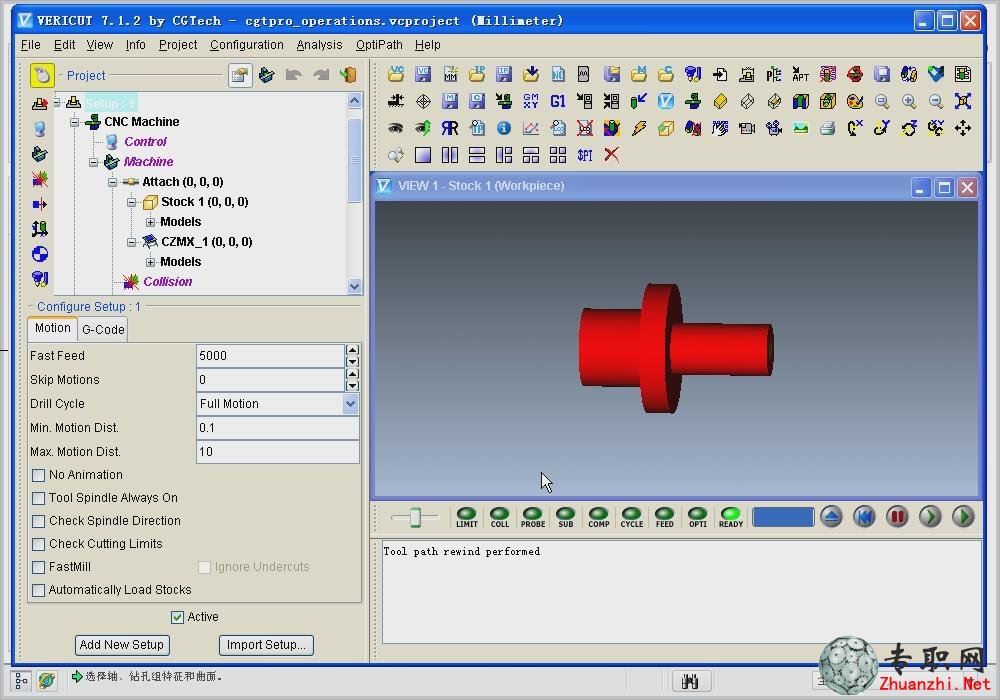This screenshot has height=700, width=1000.
Task: Collapse the Stock 1 (0, 0, 0) node
Action: click(x=131, y=202)
